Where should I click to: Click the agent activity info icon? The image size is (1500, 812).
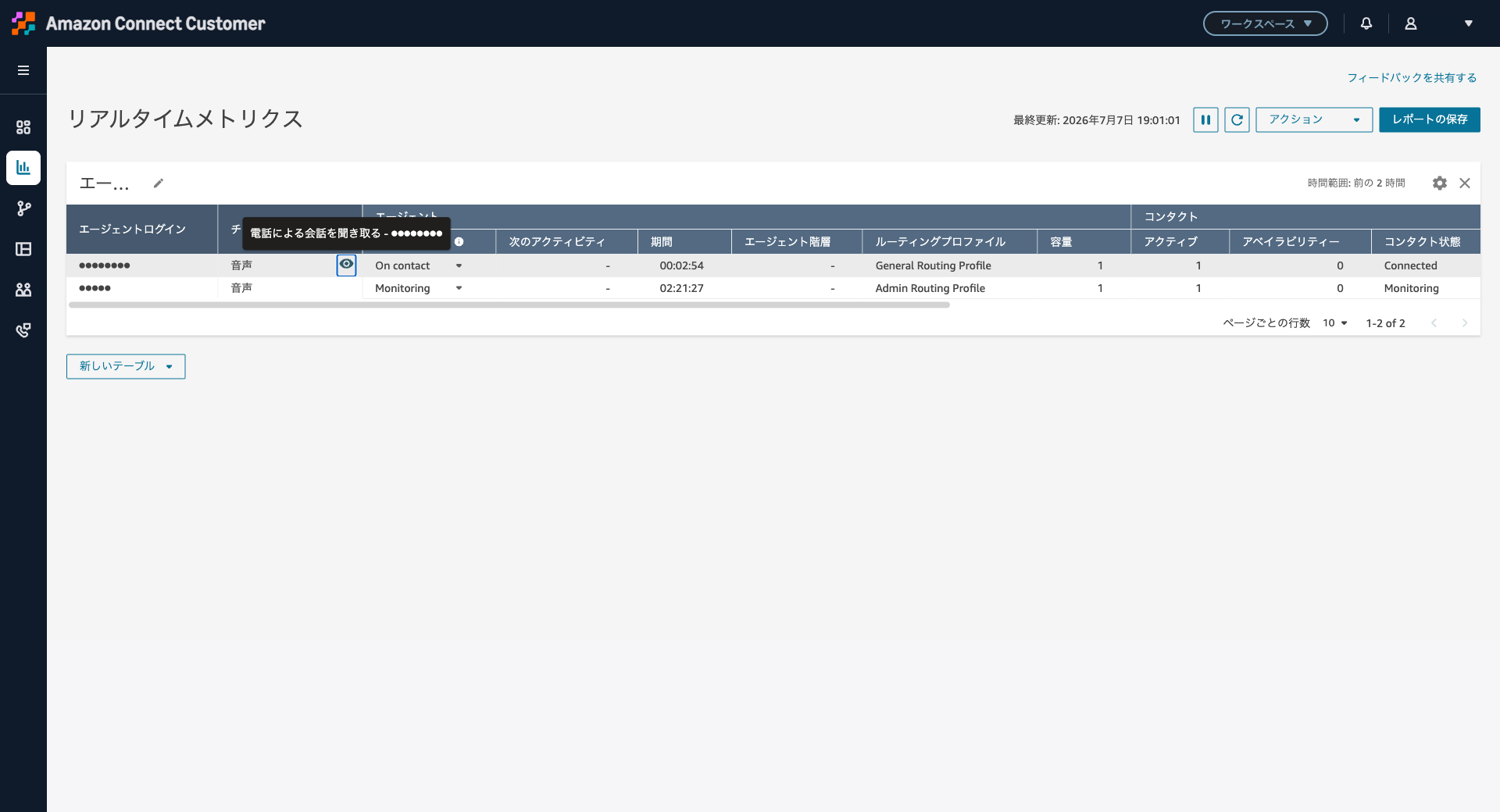click(x=459, y=242)
